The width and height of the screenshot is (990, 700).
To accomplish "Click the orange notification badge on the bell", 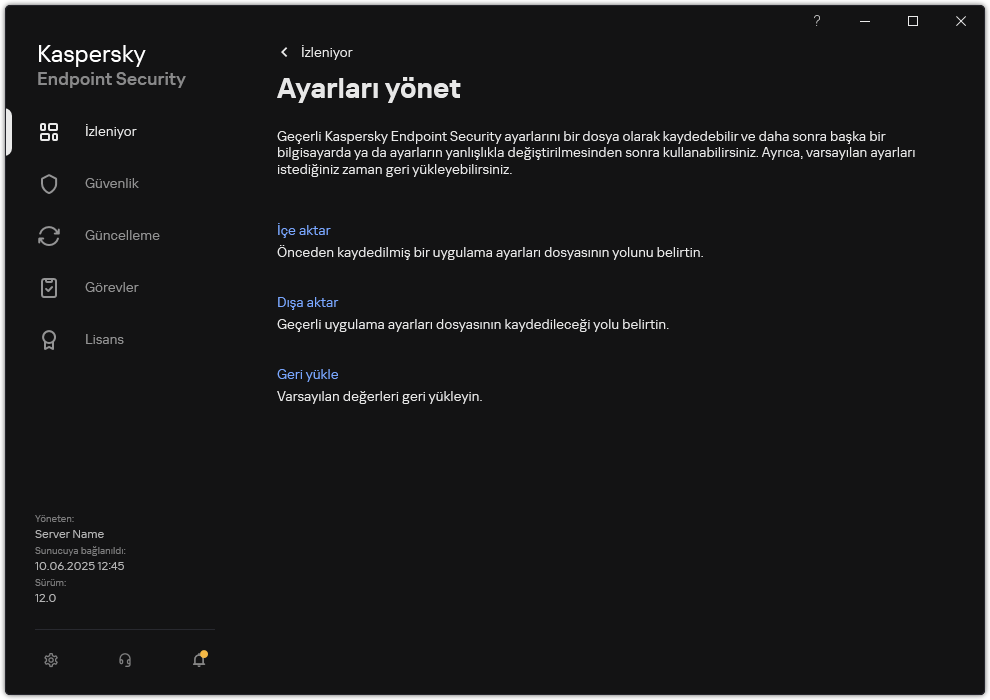I will [205, 652].
